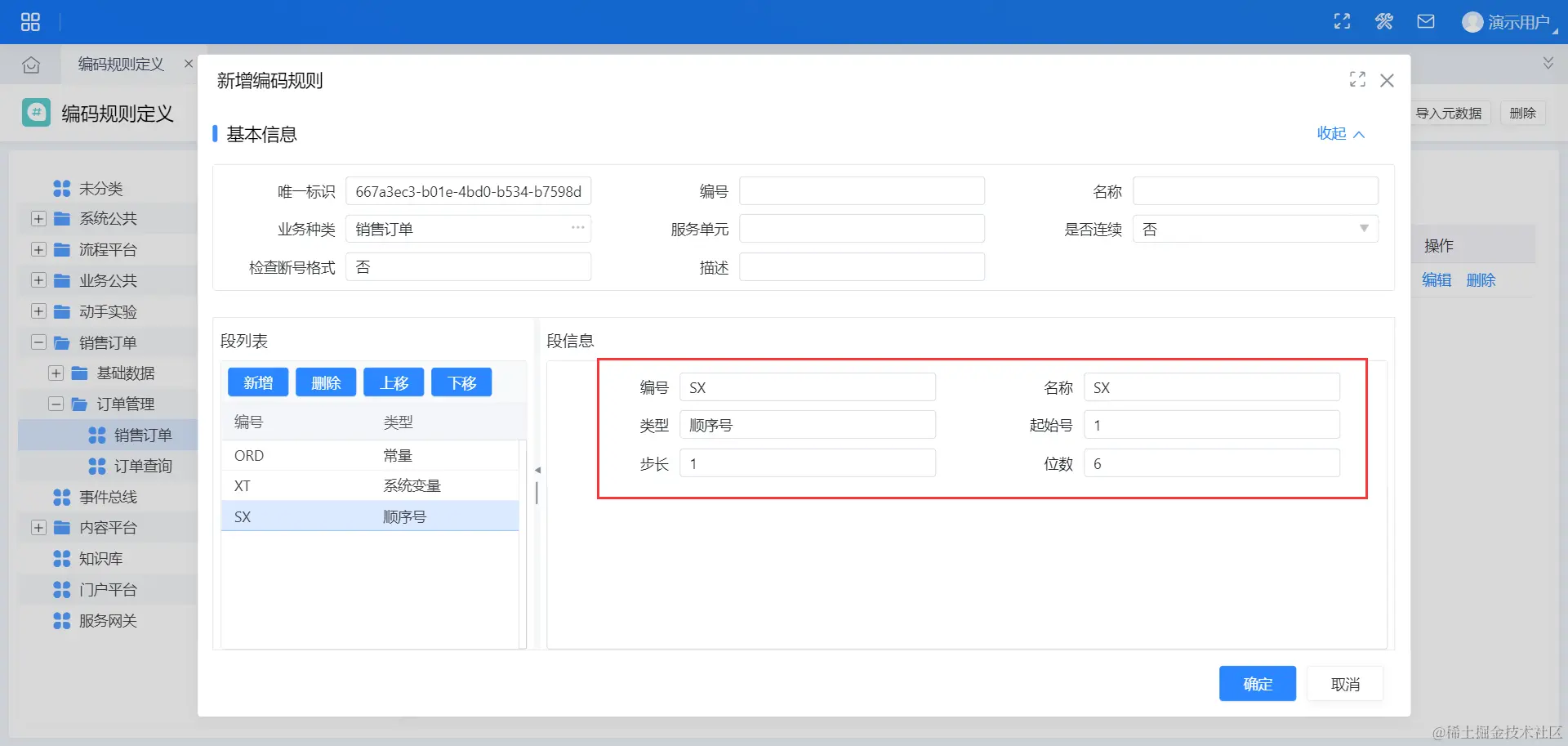1568x746 pixels.
Task: Toggle fullscreen mode in top bar
Action: [1342, 21]
